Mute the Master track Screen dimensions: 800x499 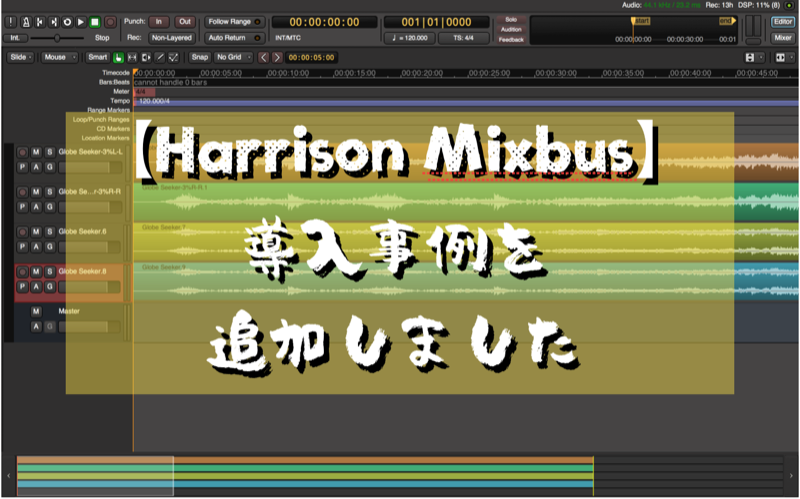(36, 311)
